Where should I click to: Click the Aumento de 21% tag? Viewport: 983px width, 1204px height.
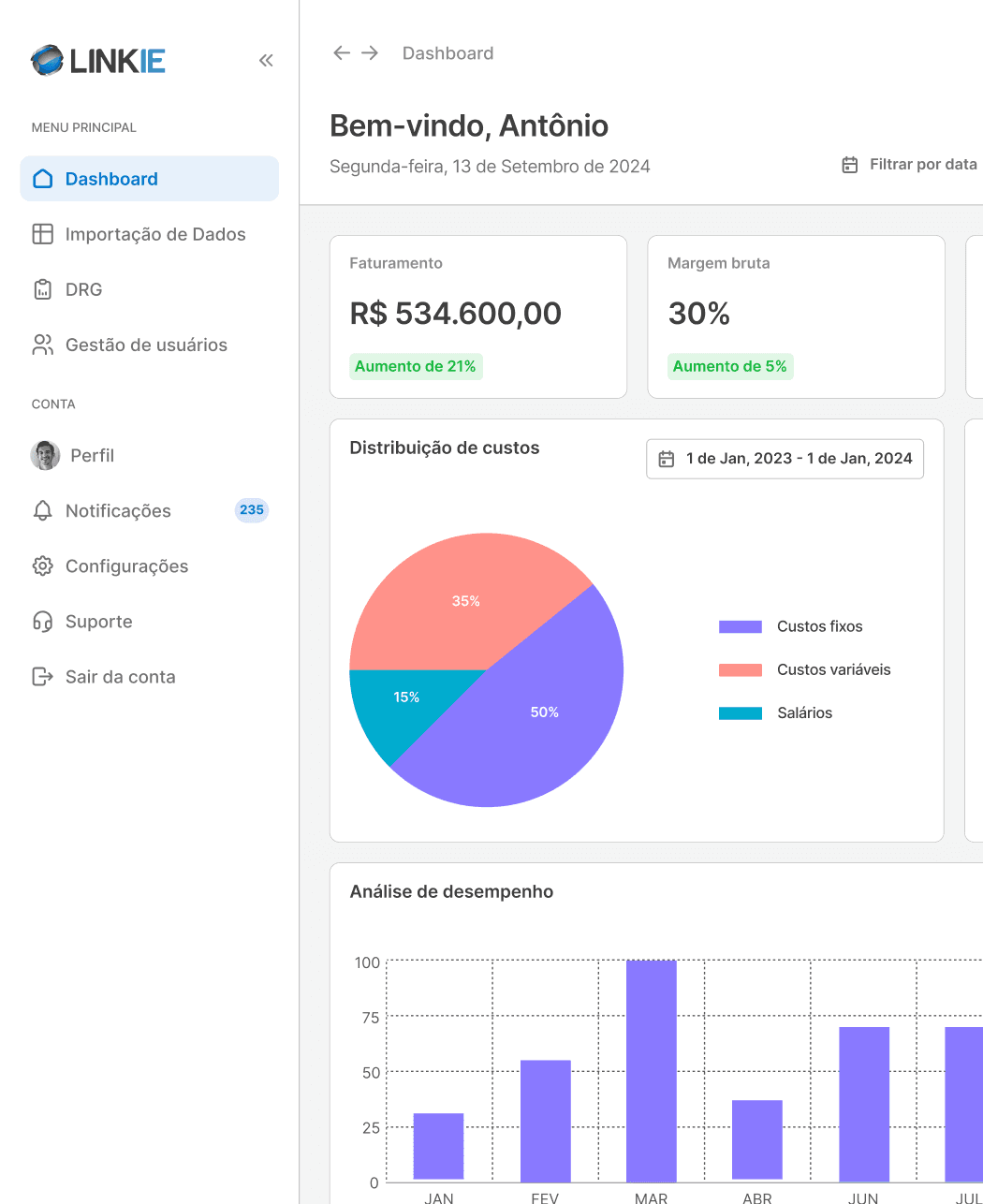coord(416,366)
